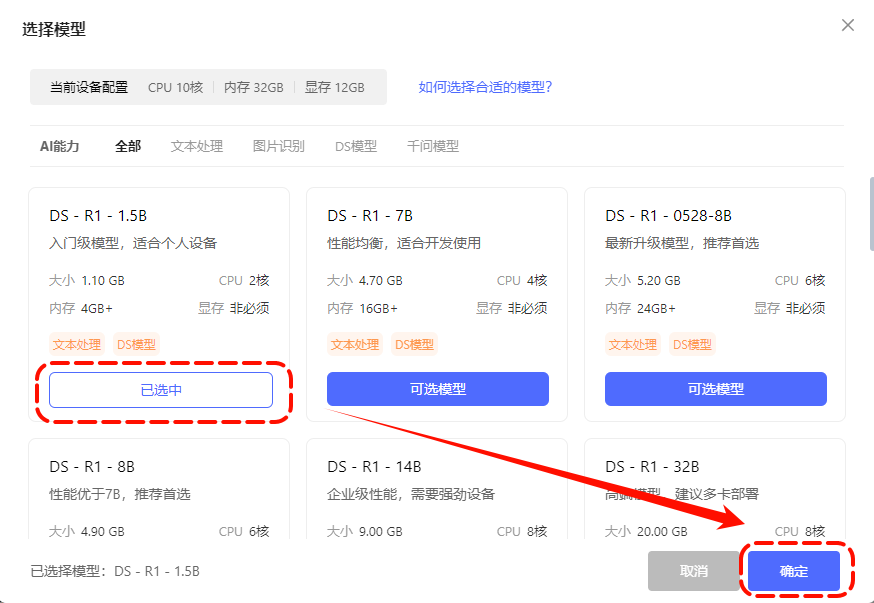This screenshot has height=603, width=874.
Task: Click the DS模型 tag on DS - R1 - 1.5B
Action: click(137, 344)
